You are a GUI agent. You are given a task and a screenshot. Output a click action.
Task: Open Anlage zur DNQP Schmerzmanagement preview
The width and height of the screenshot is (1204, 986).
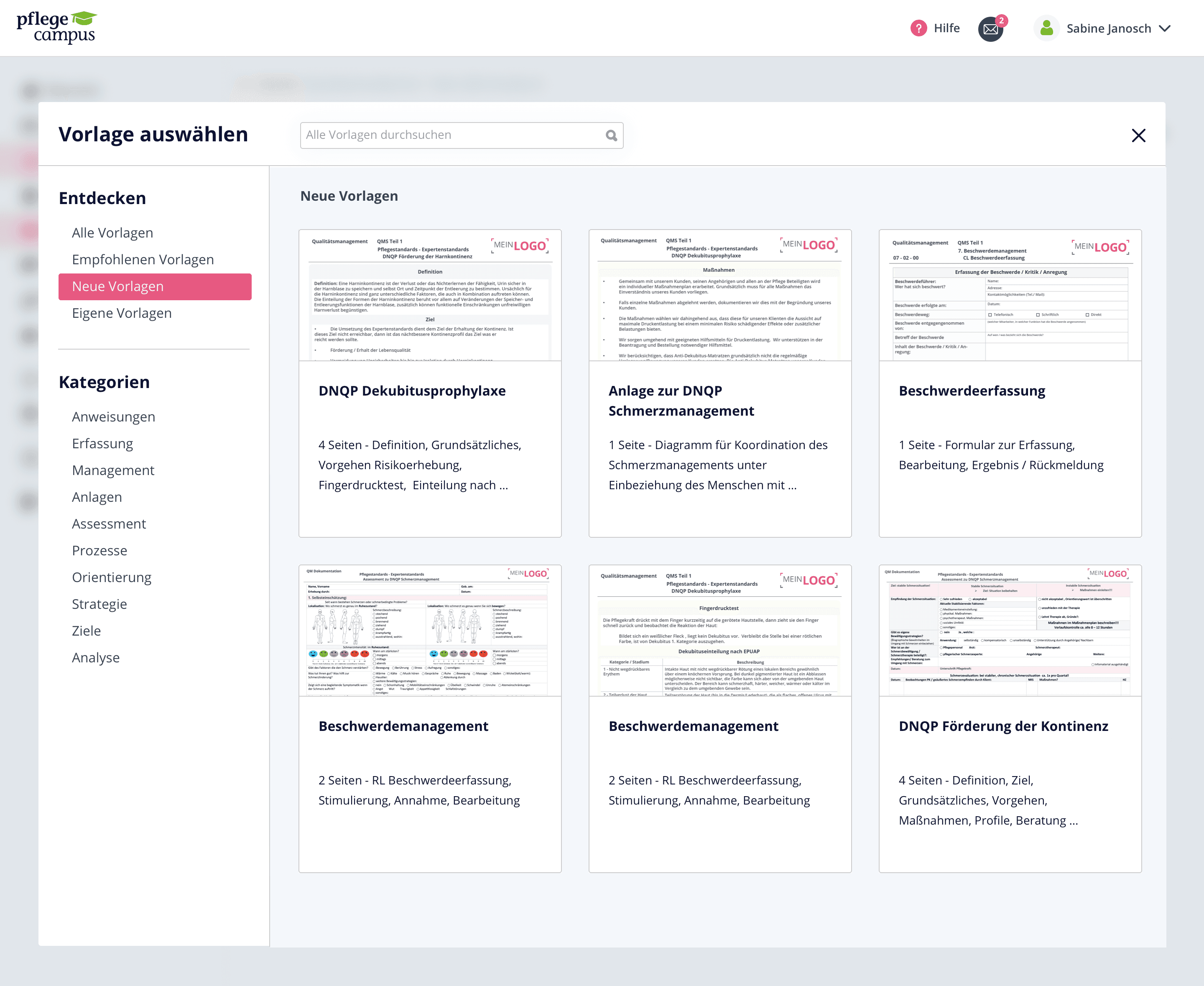[719, 295]
